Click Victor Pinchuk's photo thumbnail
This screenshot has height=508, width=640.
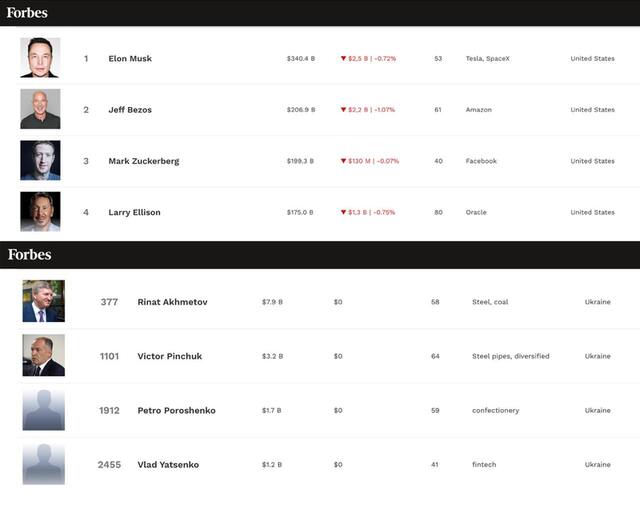pyautogui.click(x=44, y=355)
